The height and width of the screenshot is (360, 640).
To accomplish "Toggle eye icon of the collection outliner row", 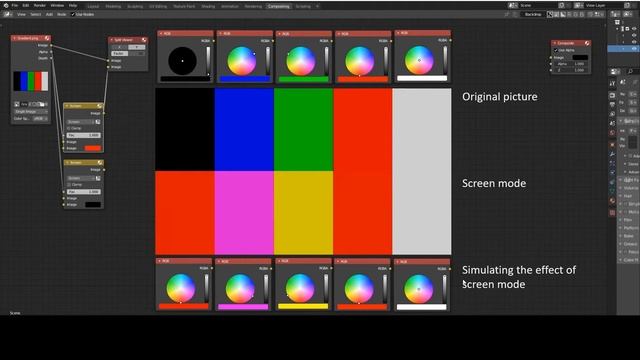I will [634, 29].
